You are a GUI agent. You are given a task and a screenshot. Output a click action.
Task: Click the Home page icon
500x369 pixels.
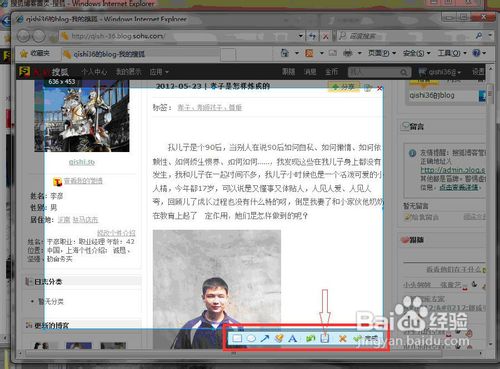[x=285, y=53]
